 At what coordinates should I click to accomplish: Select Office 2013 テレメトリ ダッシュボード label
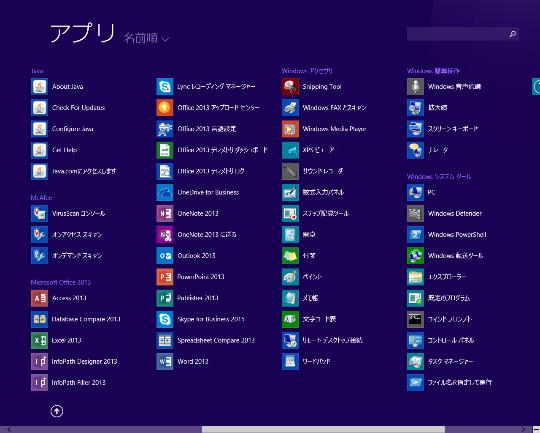pyautogui.click(x=222, y=150)
